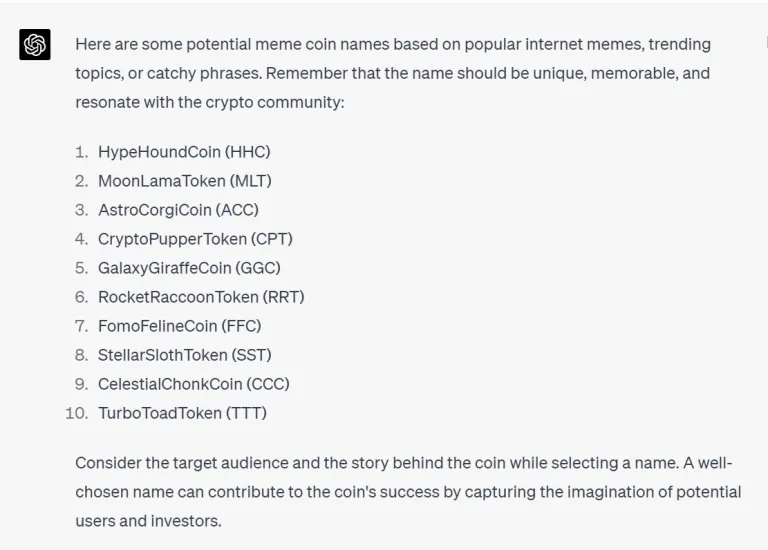Select RocketRaccoonToken (RRT) in the list
768x550 pixels.
coord(201,297)
